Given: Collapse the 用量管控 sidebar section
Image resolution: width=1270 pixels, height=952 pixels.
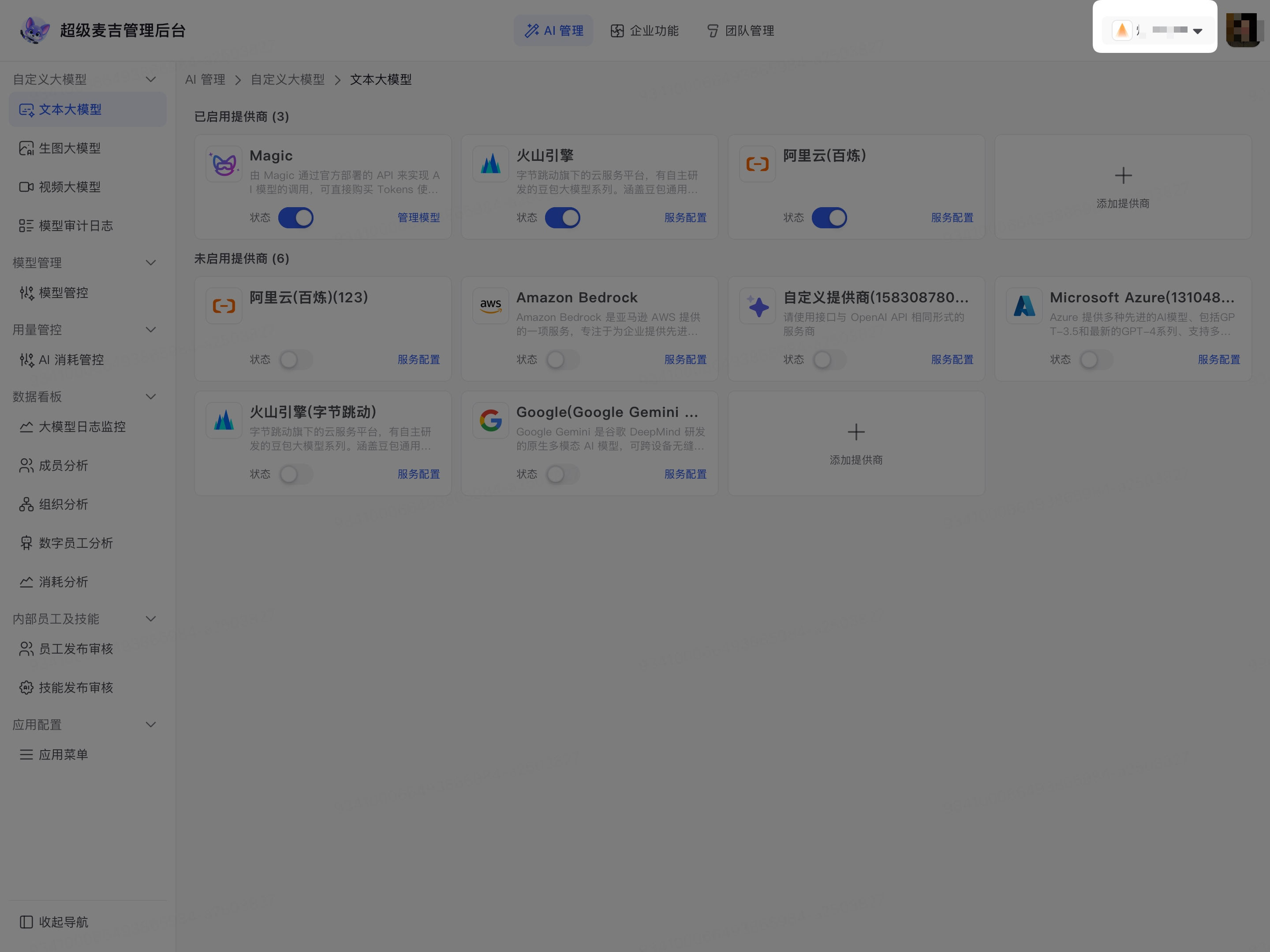Looking at the screenshot, I should click(x=151, y=330).
